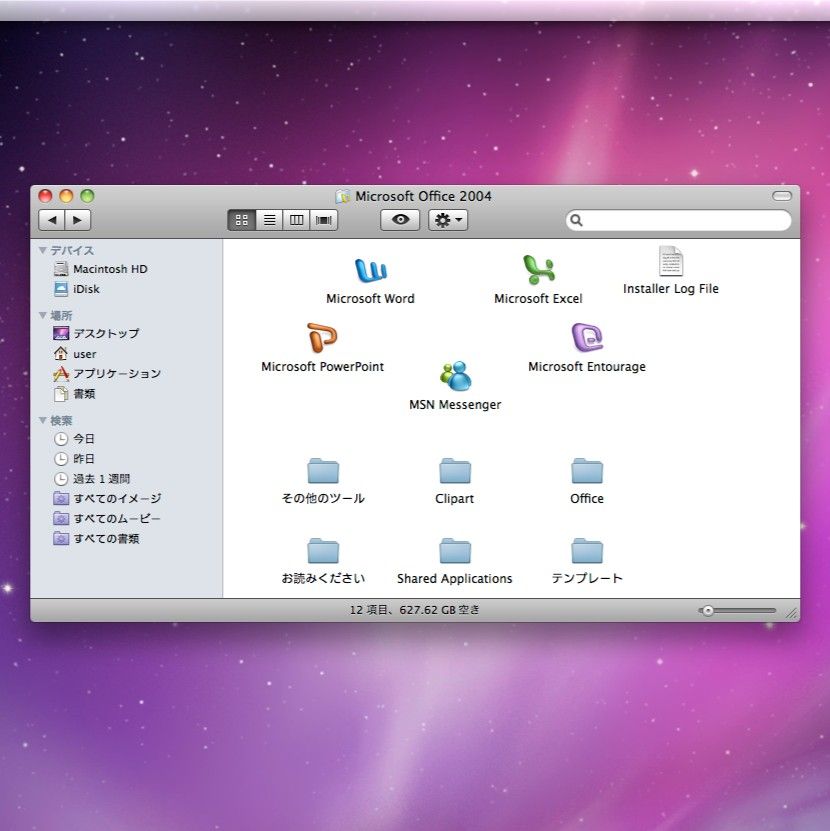Screen dimensions: 830x831
Task: Click the magnifier icon in search field
Action: pyautogui.click(x=577, y=220)
